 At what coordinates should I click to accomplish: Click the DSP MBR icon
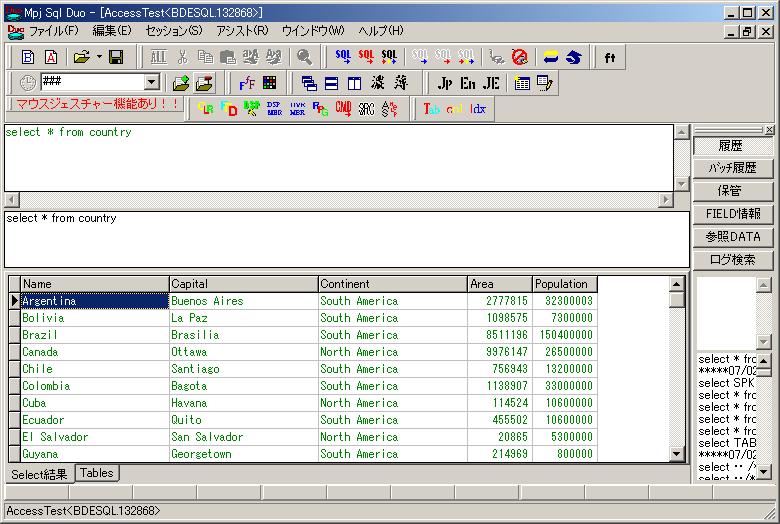pos(274,108)
